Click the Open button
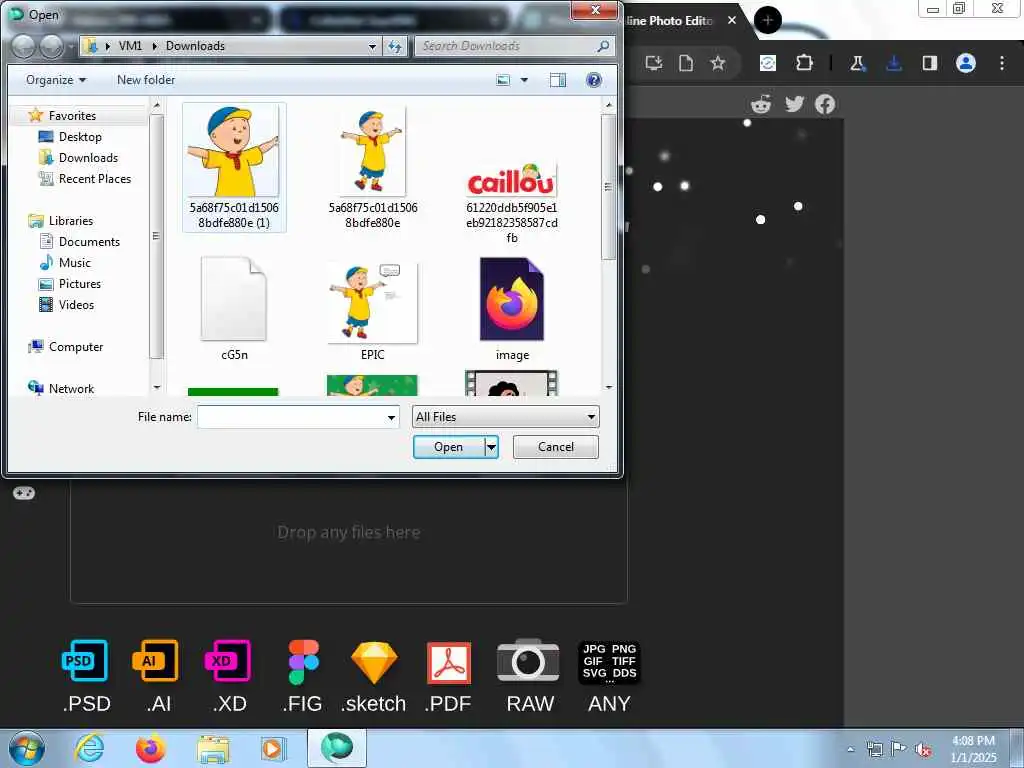Image resolution: width=1024 pixels, height=768 pixels. [449, 447]
